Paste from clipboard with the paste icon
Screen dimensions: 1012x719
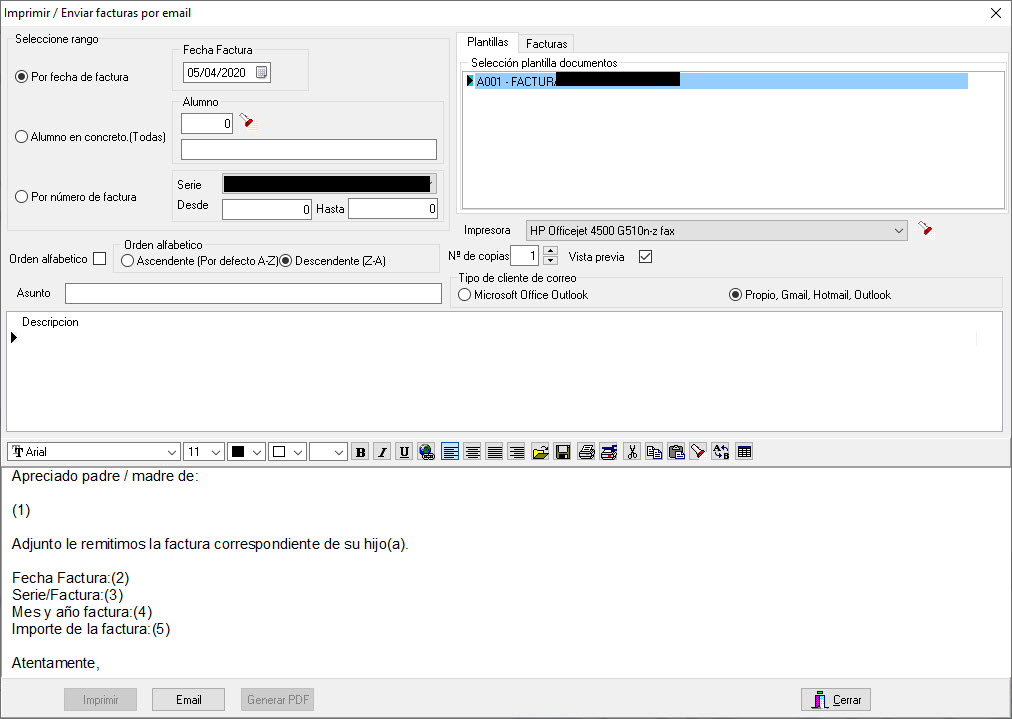coord(676,452)
